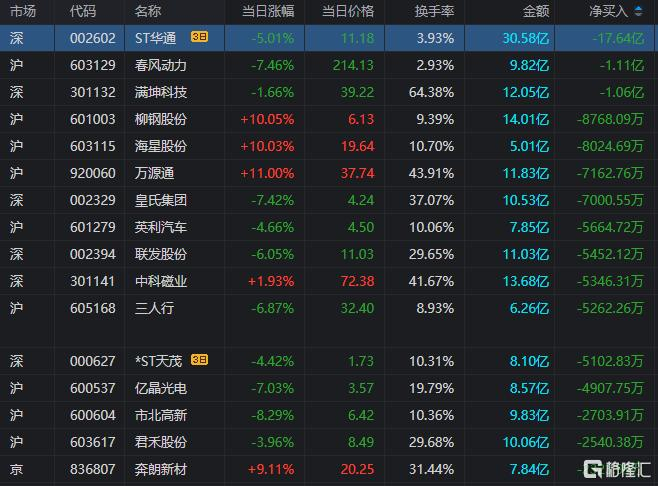
Task: Select the ST华通 stock name
Action: [155, 38]
